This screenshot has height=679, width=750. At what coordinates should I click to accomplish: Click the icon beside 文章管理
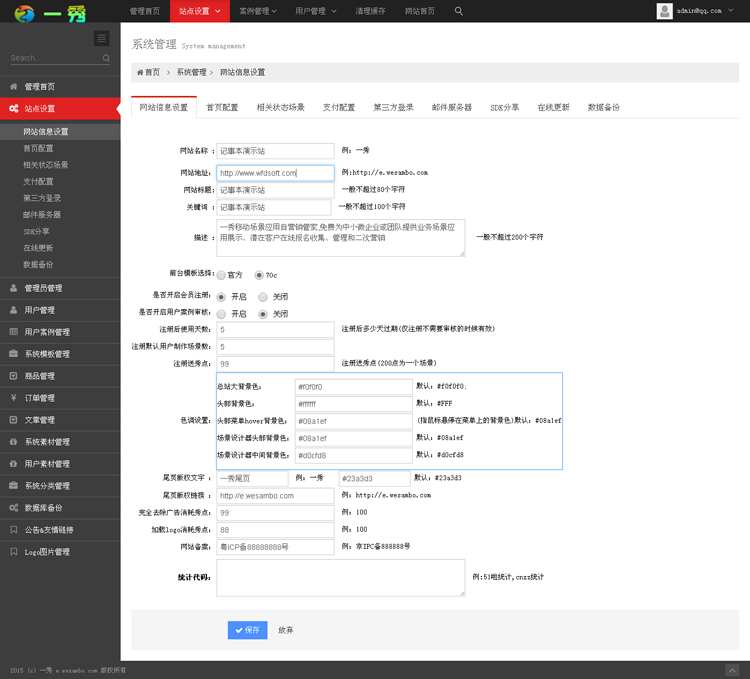pos(13,420)
